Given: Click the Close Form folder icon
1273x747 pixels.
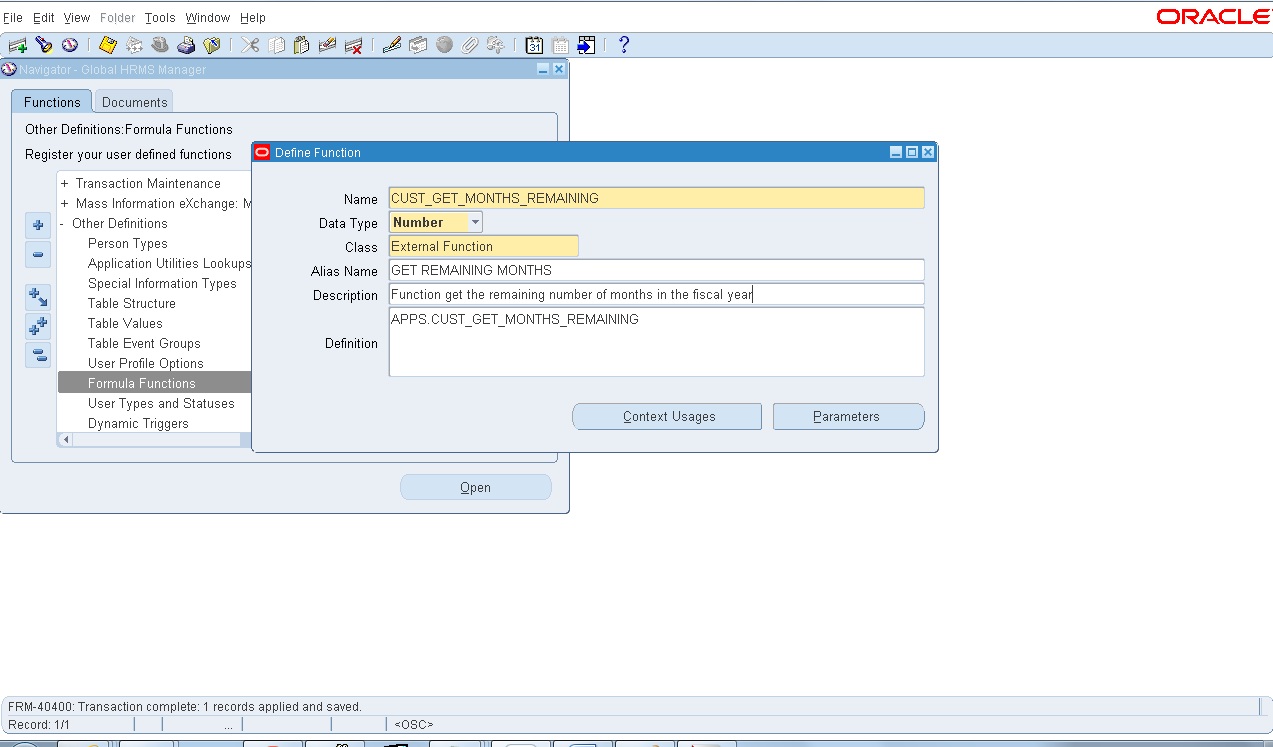Looking at the screenshot, I should pos(212,45).
